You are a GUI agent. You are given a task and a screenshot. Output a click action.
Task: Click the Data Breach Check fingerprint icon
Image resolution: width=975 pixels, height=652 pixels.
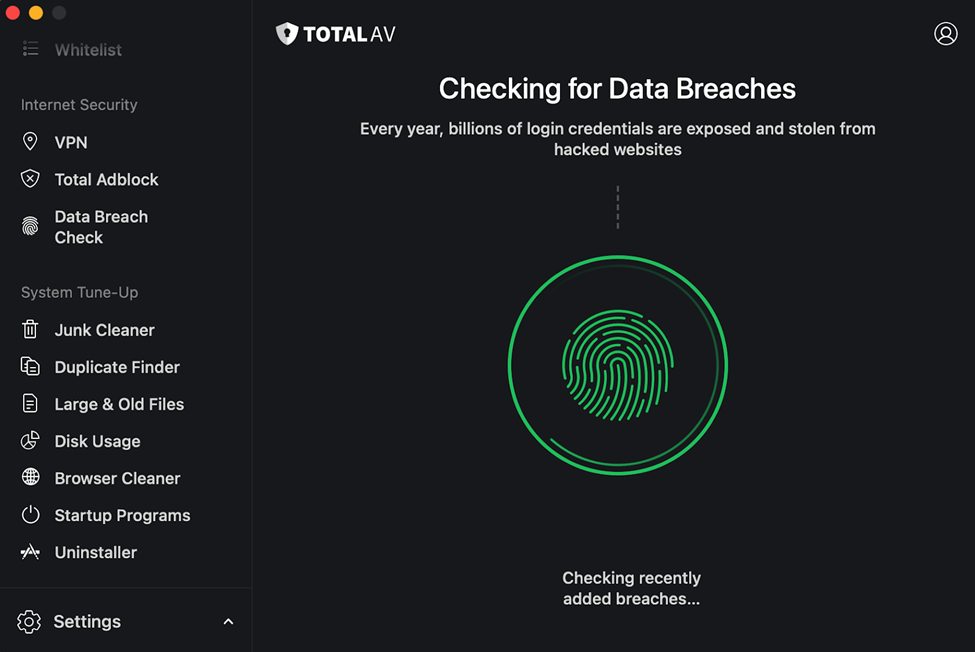(x=30, y=226)
